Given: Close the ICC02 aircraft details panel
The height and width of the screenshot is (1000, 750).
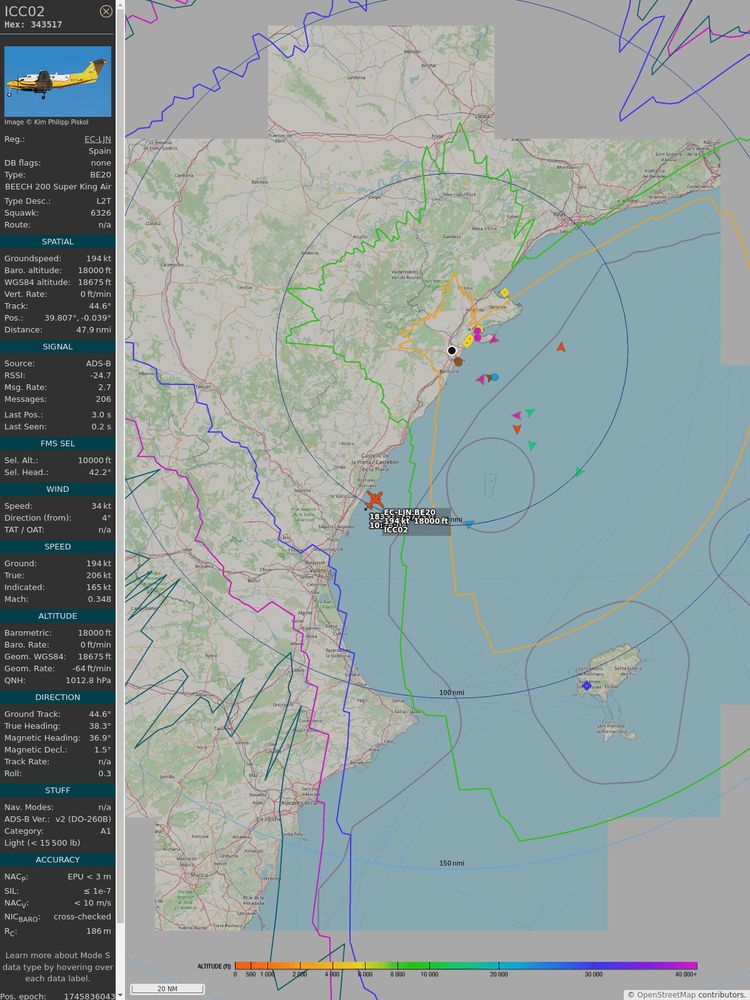Looking at the screenshot, I should point(106,11).
